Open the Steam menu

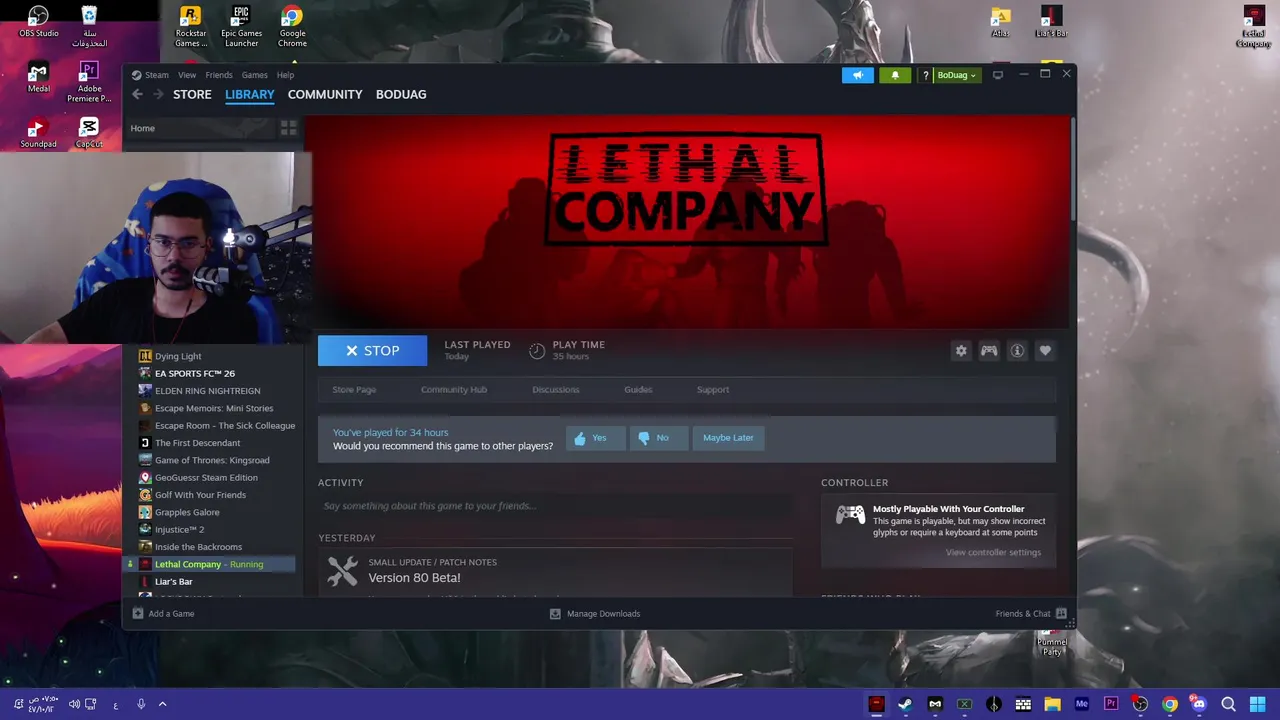(156, 75)
